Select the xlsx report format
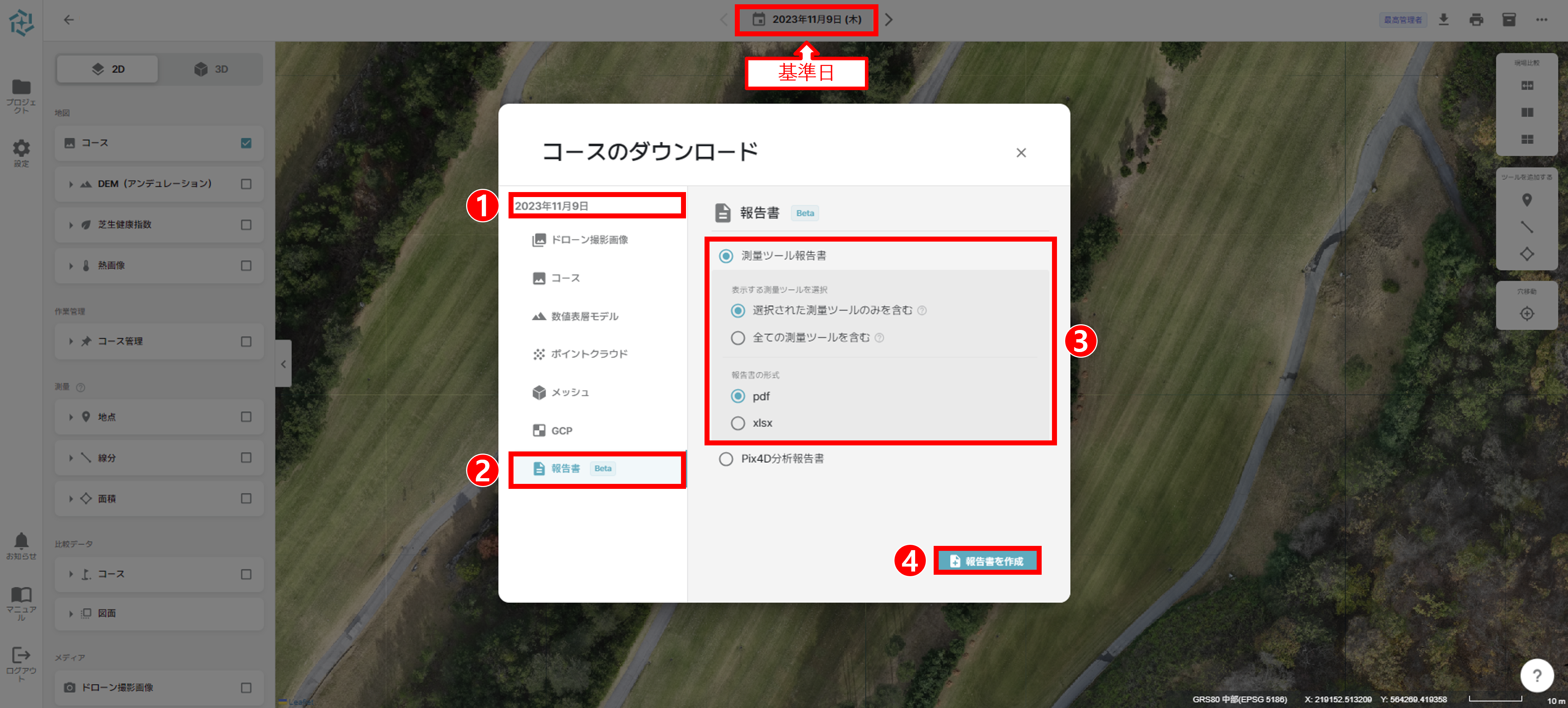Screen dimensions: 1568x708 click(x=738, y=423)
